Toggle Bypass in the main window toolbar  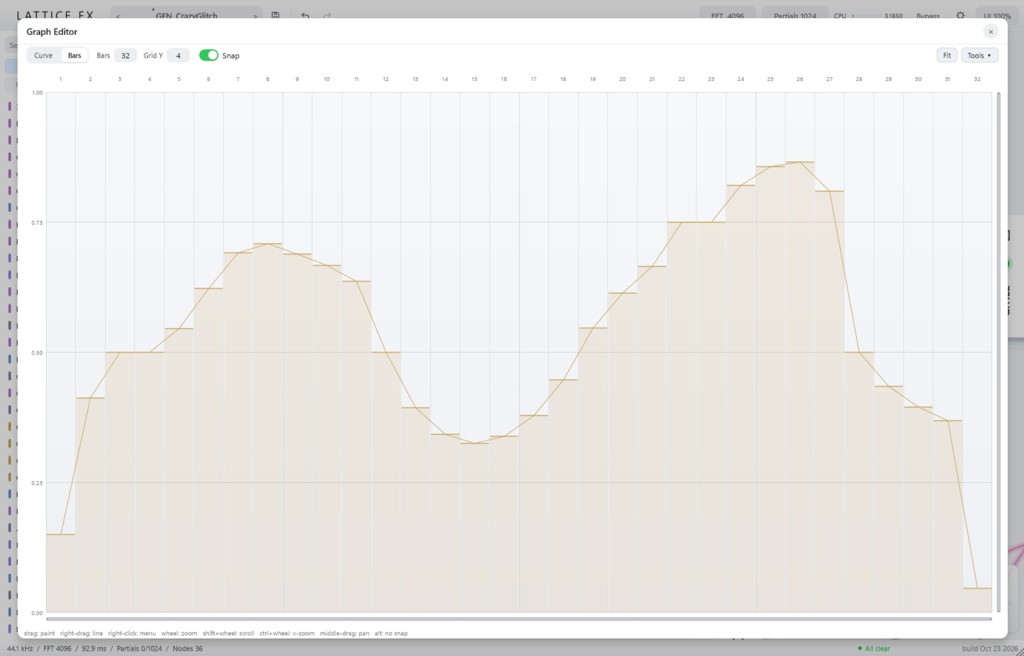pos(928,16)
